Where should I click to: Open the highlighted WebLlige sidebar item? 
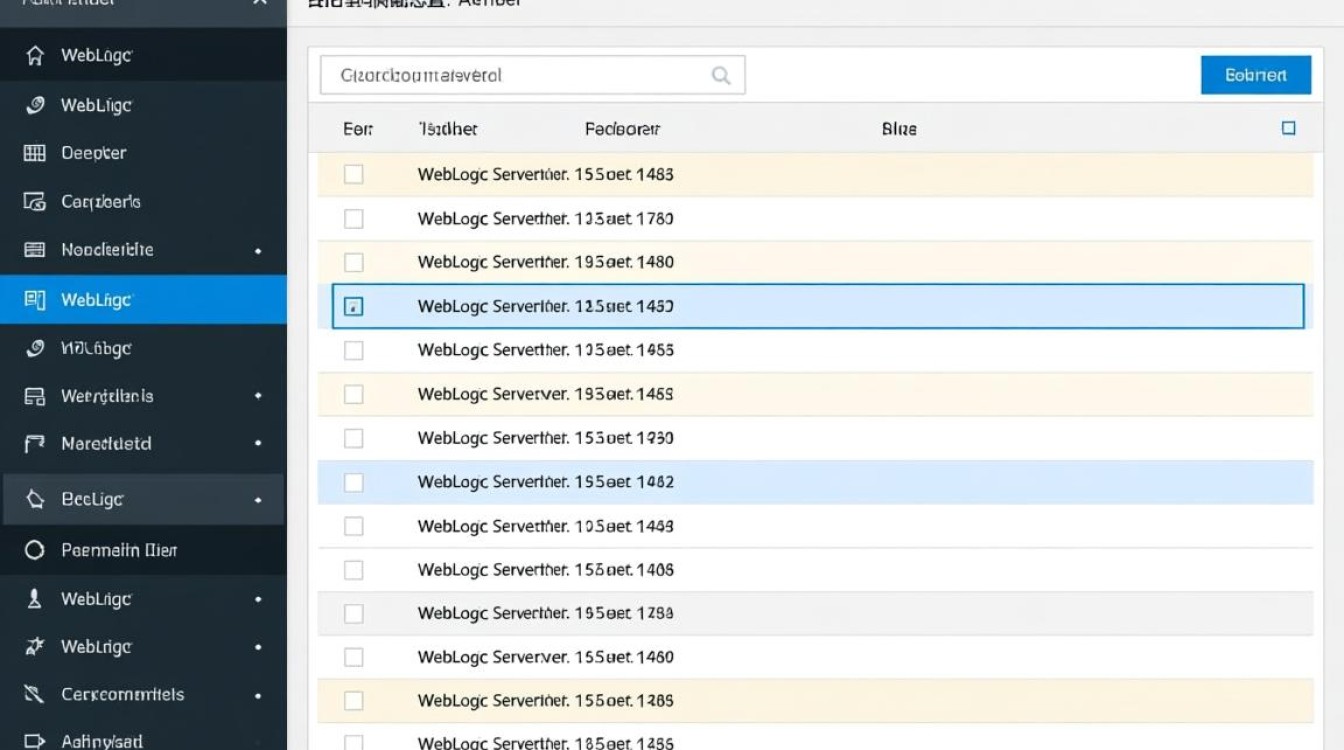[97, 300]
